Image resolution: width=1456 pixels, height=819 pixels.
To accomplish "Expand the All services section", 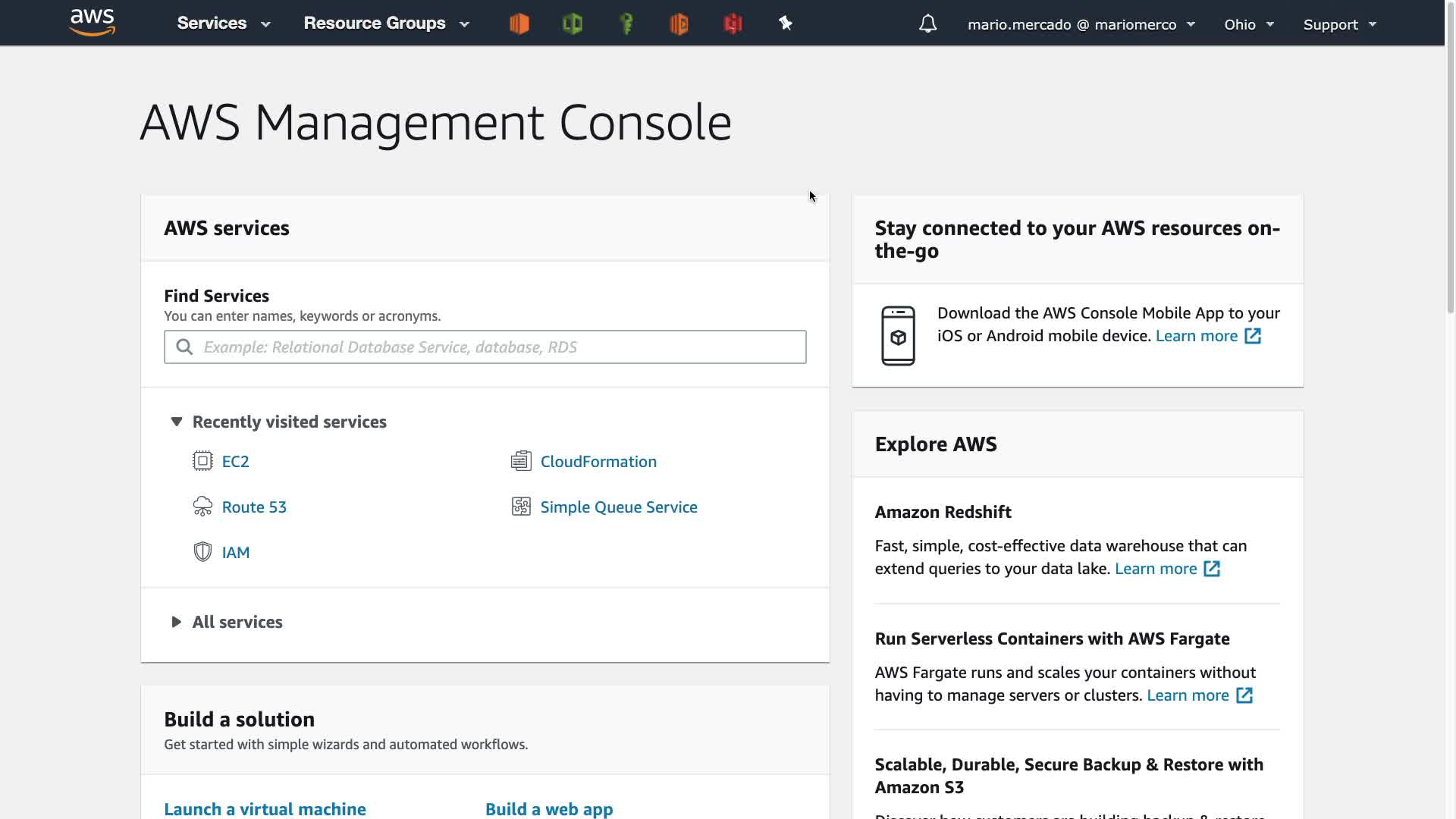I will (x=177, y=622).
